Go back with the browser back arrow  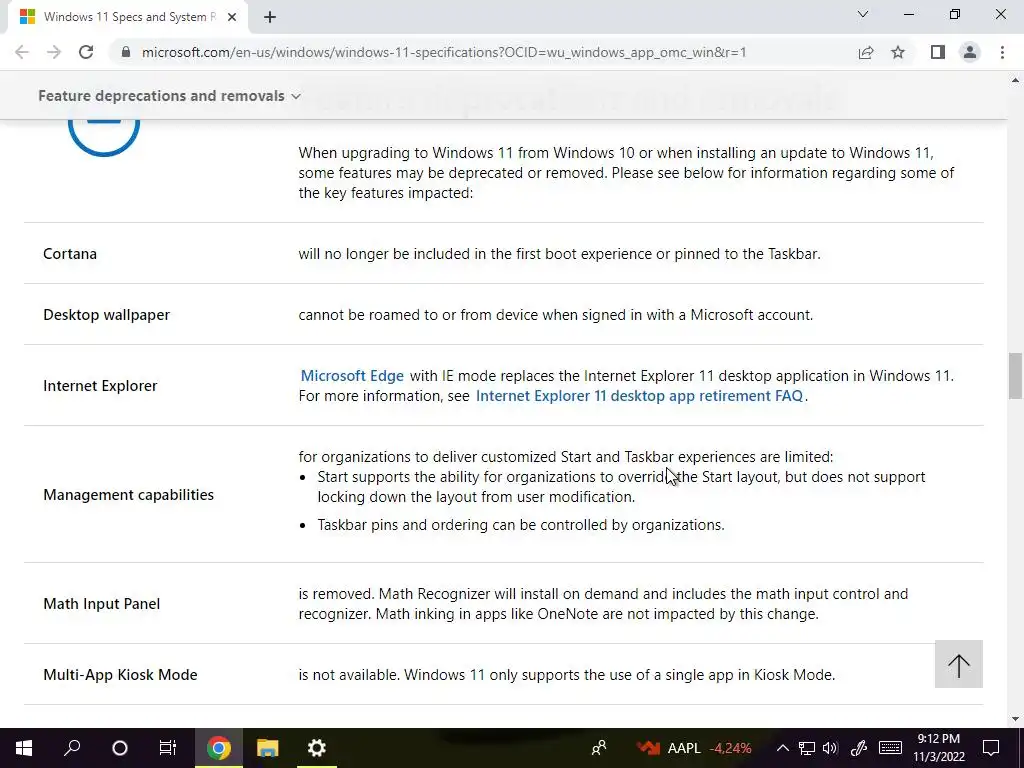click(22, 52)
